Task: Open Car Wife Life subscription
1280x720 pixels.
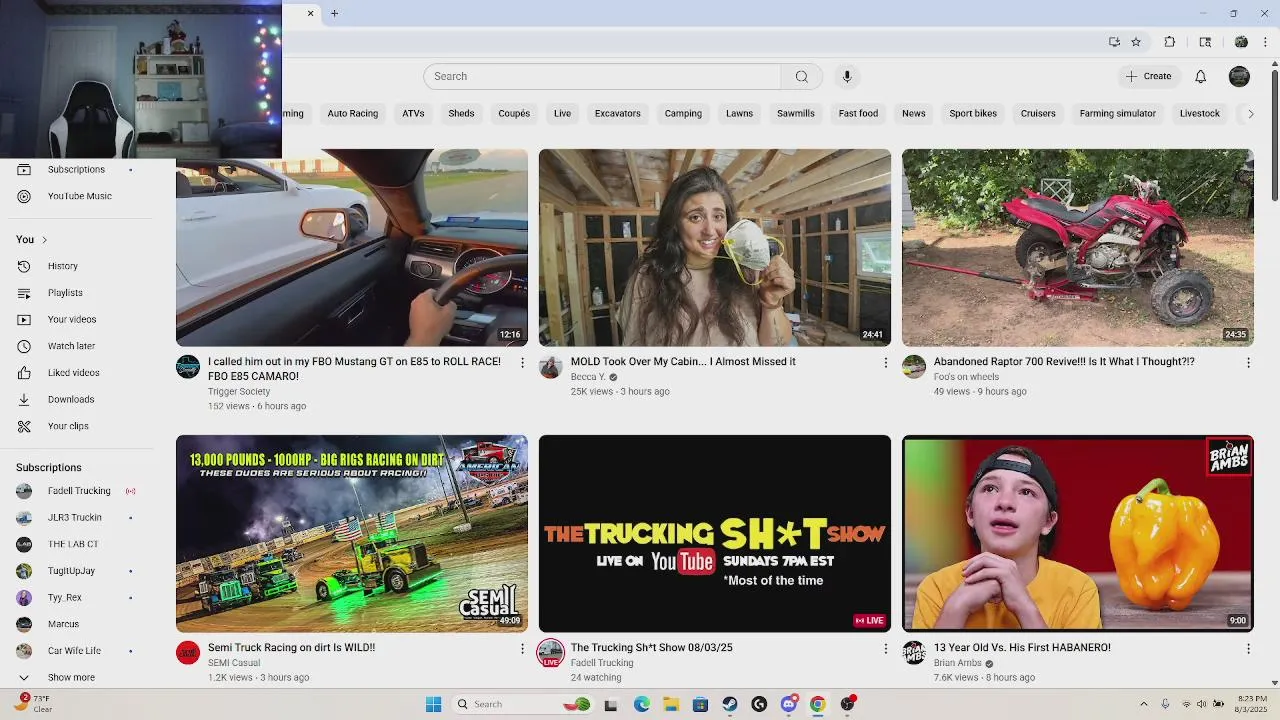Action: 74,651
